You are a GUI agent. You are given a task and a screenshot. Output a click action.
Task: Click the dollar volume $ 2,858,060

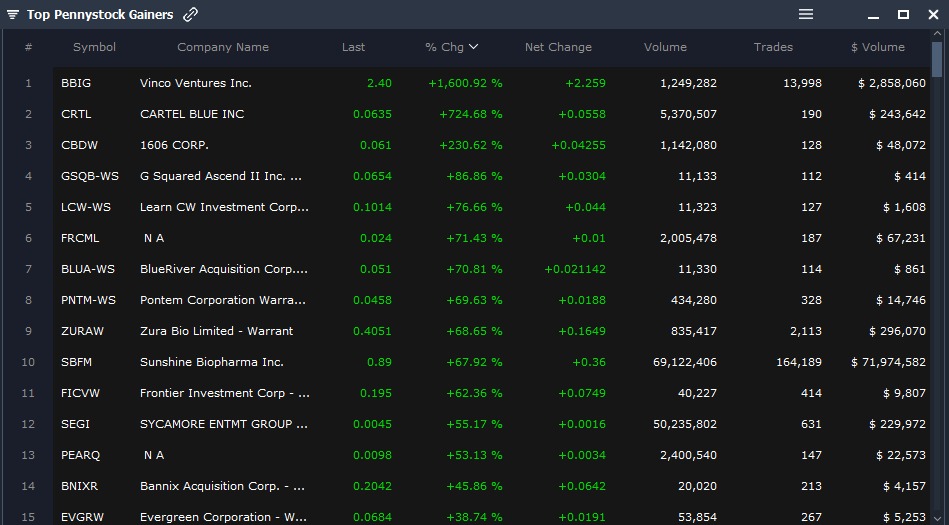pos(892,83)
